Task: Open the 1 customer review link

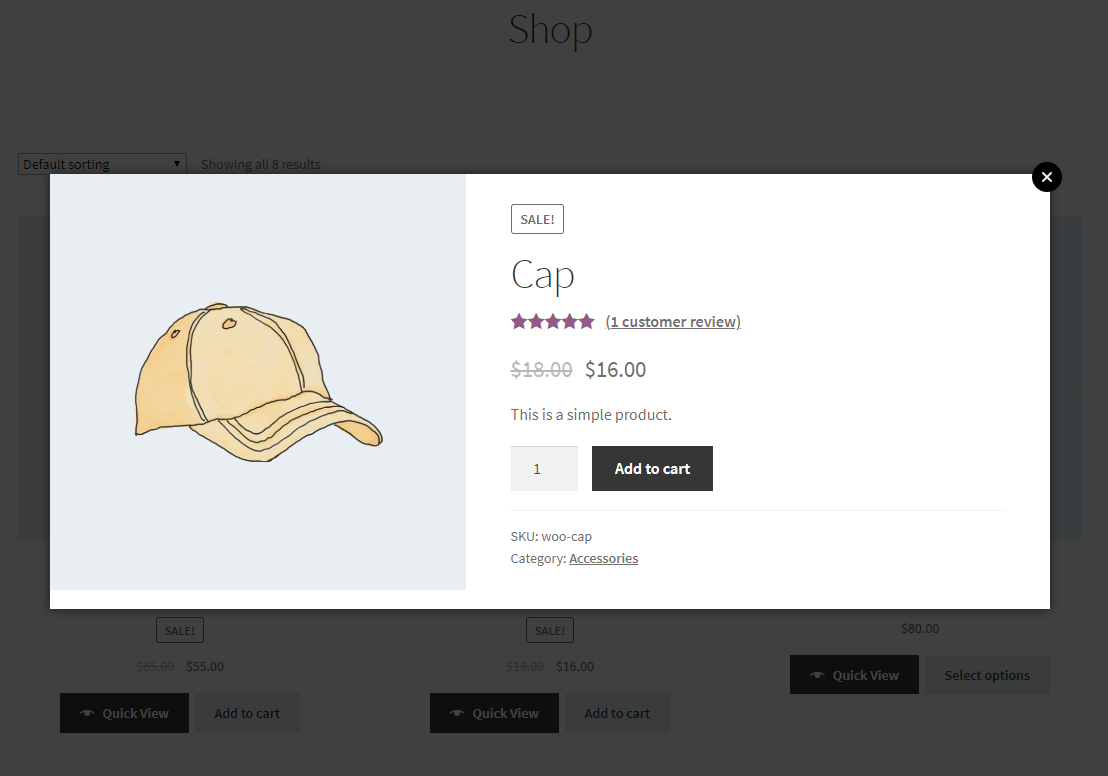Action: point(672,321)
